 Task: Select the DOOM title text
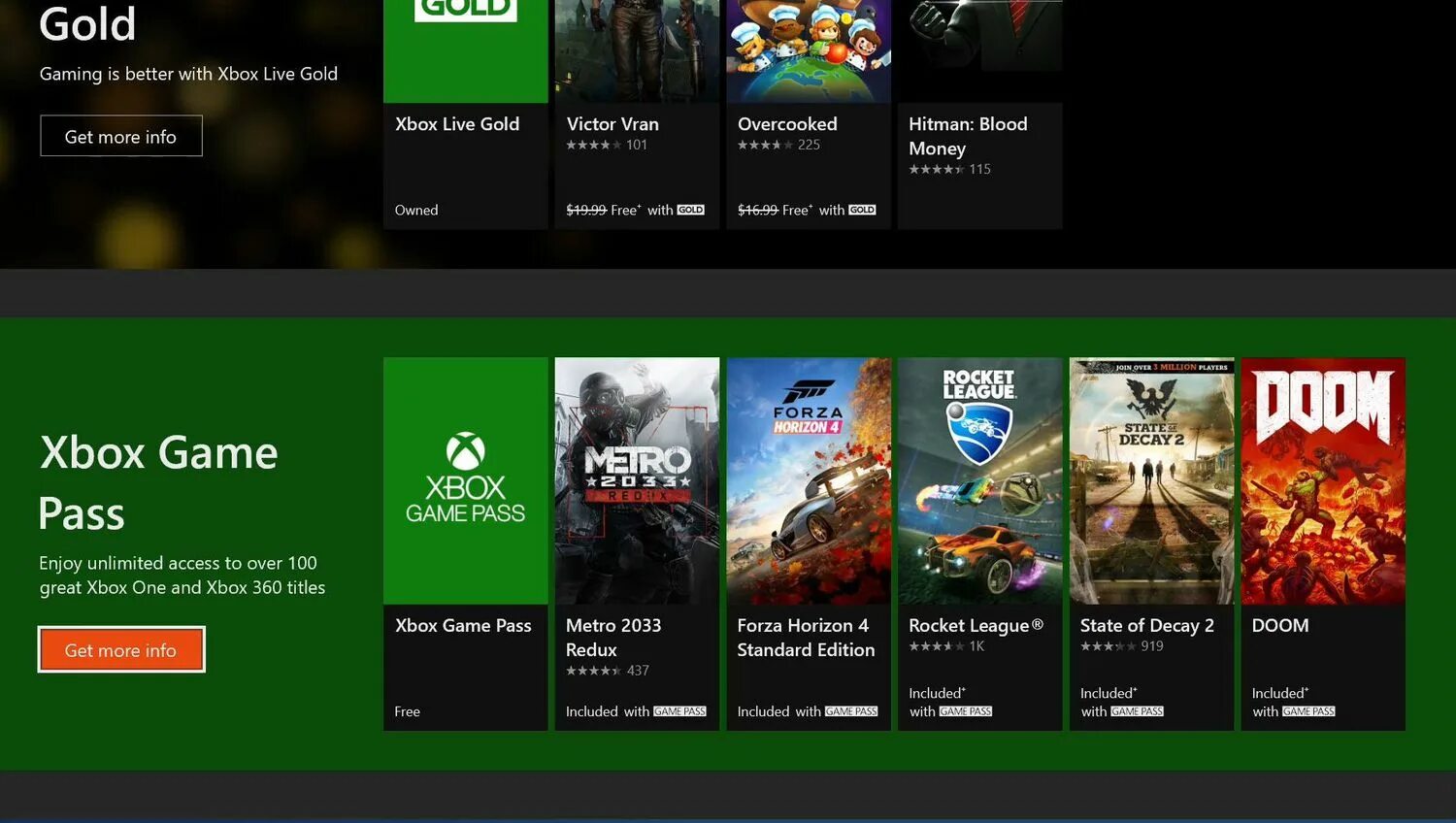[x=1280, y=626]
